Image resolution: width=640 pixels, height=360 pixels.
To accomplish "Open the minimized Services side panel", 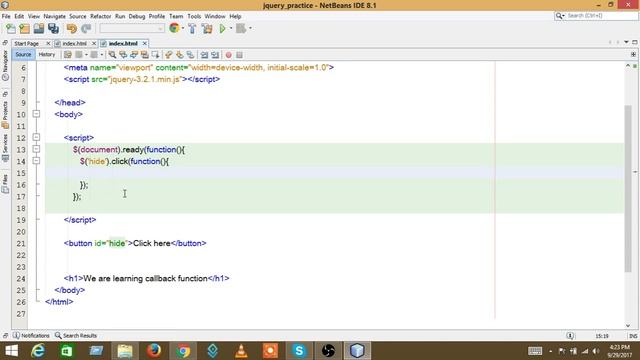I will coord(5,147).
